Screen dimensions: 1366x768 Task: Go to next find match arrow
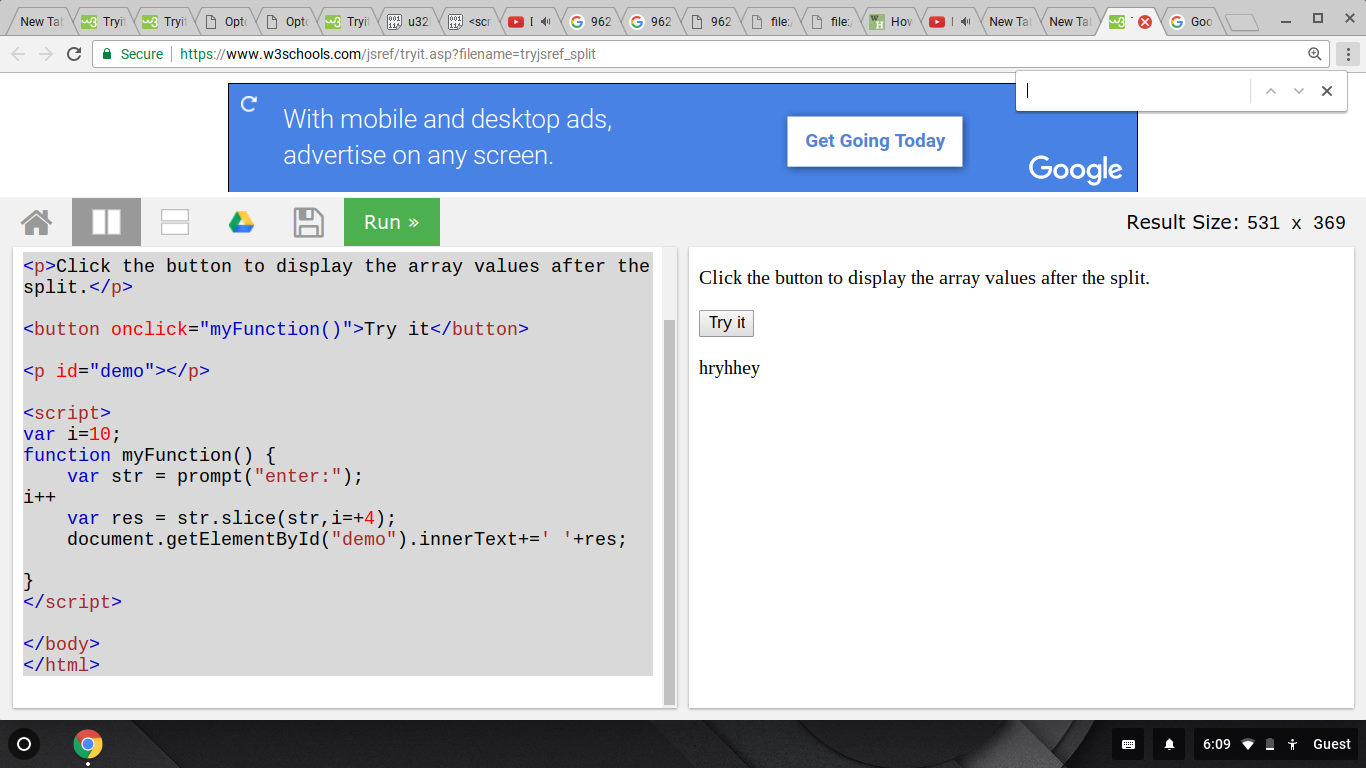tap(1299, 91)
